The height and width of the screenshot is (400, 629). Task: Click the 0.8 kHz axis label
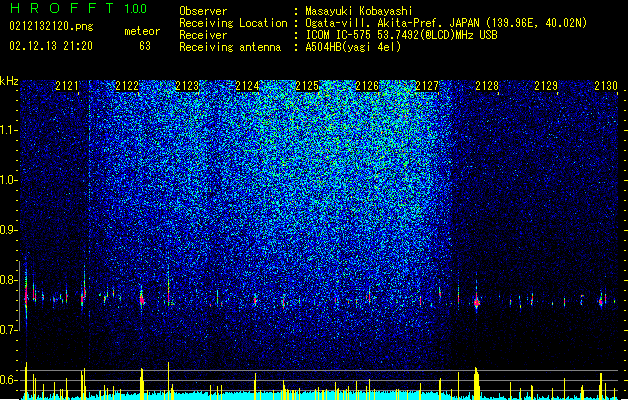pos(8,280)
